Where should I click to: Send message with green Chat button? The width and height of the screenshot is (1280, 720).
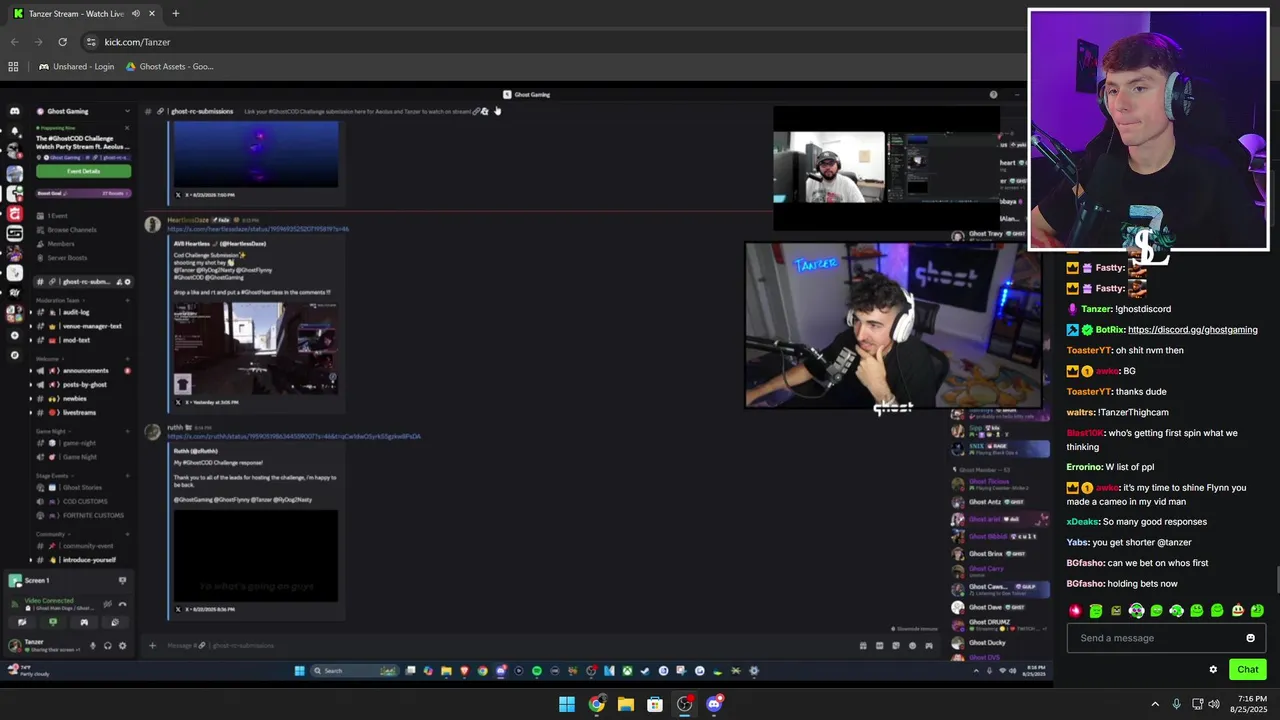(1248, 670)
